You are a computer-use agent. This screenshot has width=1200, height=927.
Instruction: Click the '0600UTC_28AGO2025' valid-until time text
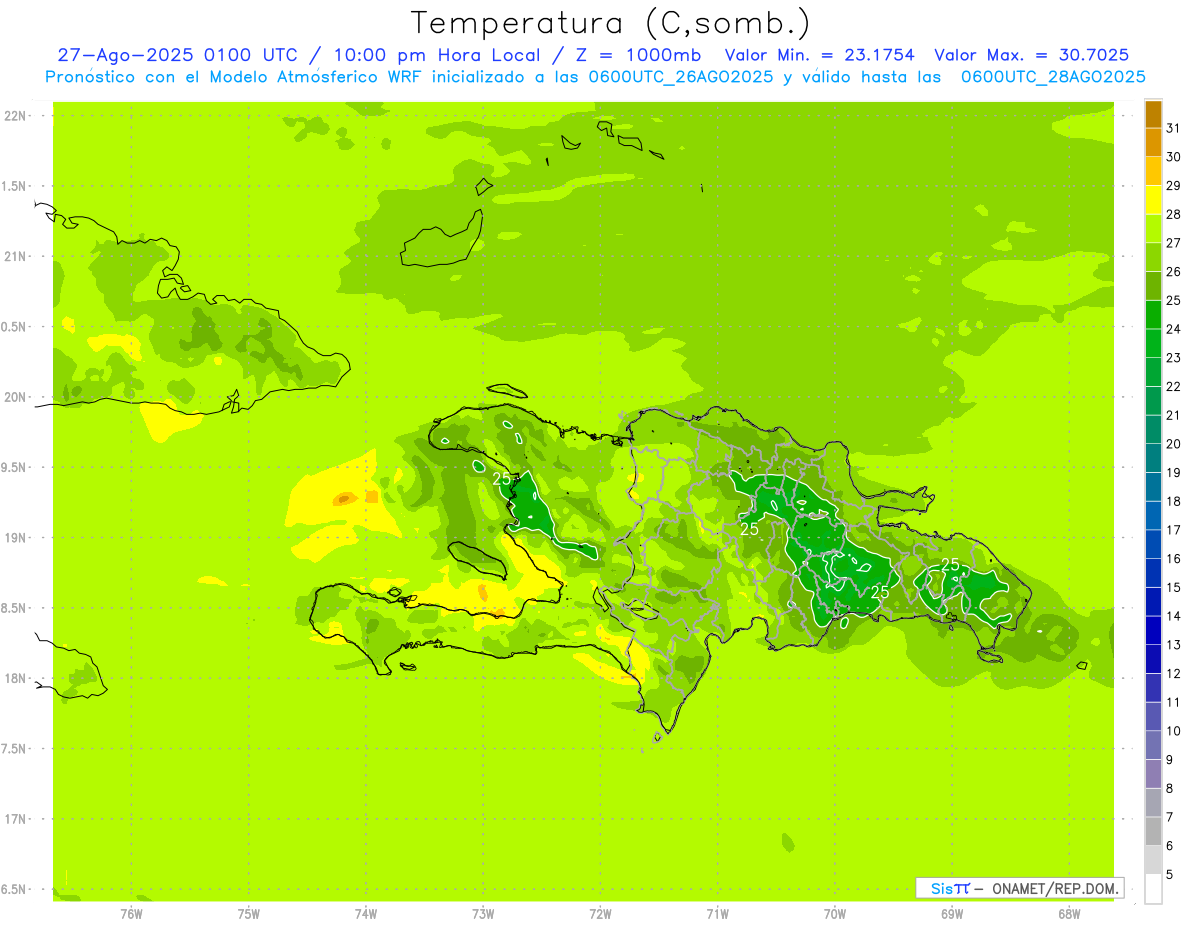point(1053,76)
